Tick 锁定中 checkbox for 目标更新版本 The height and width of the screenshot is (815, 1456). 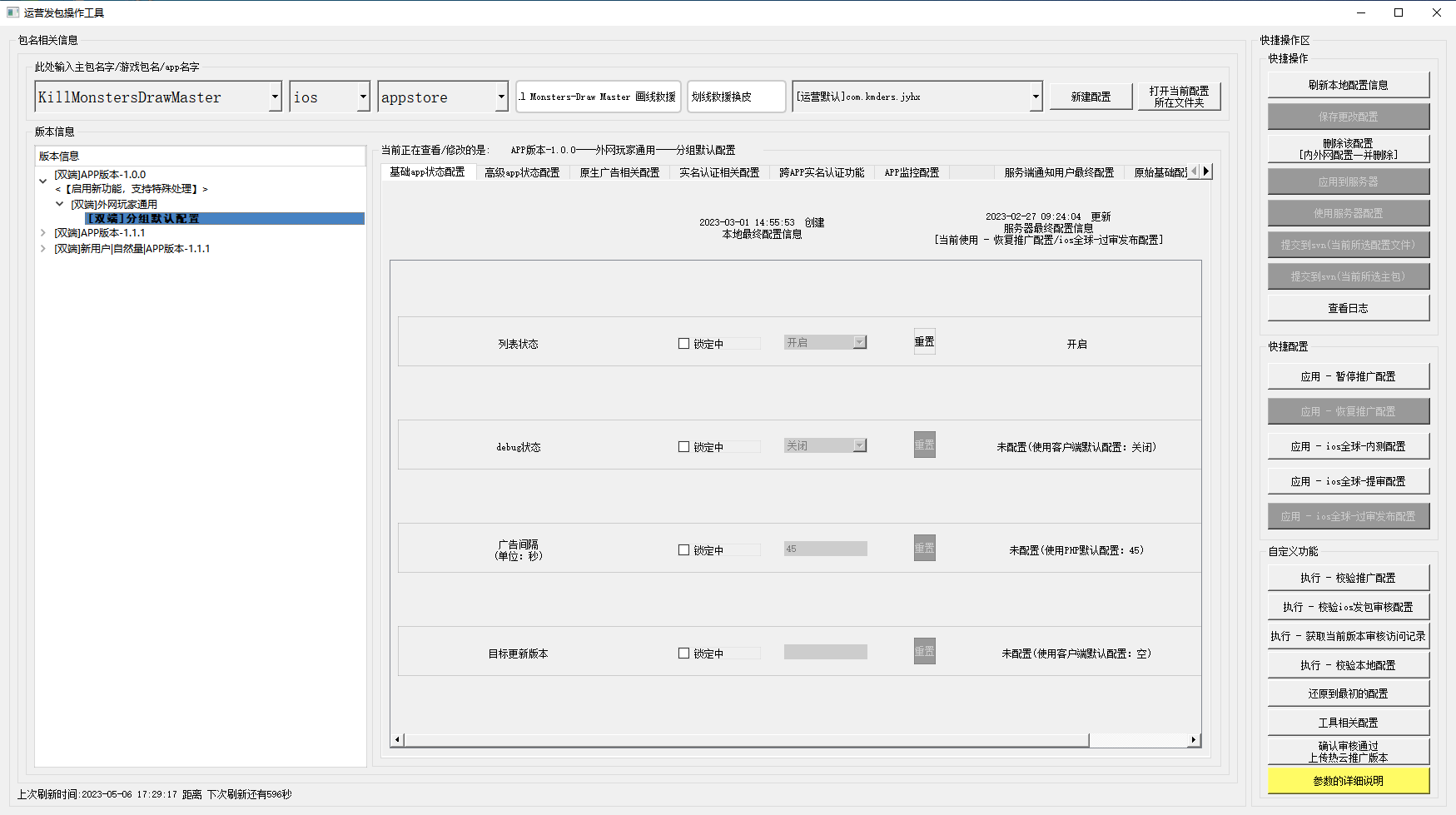tap(683, 653)
